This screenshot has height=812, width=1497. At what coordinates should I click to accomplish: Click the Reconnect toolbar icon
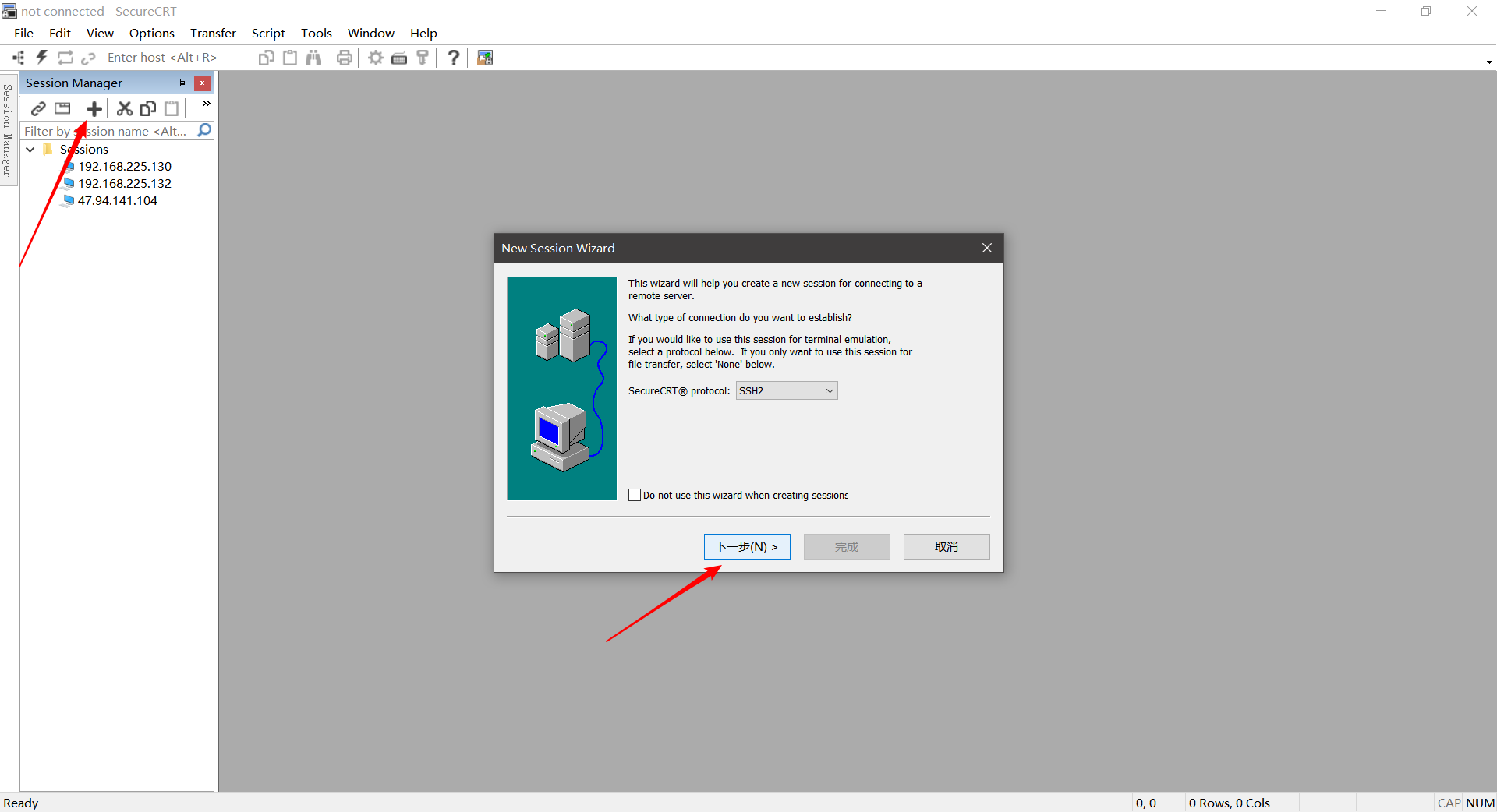click(65, 58)
